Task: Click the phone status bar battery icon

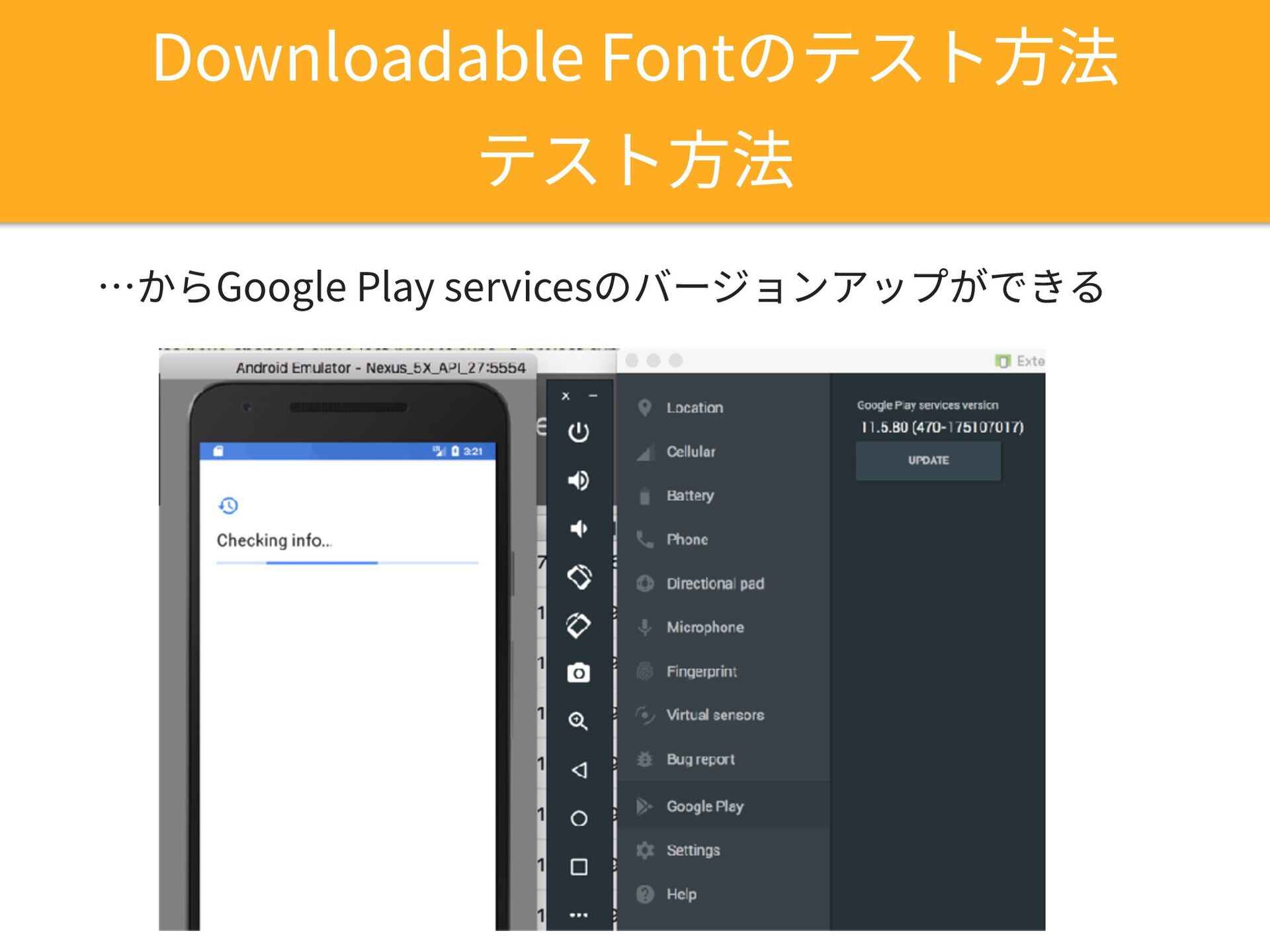Action: point(455,452)
